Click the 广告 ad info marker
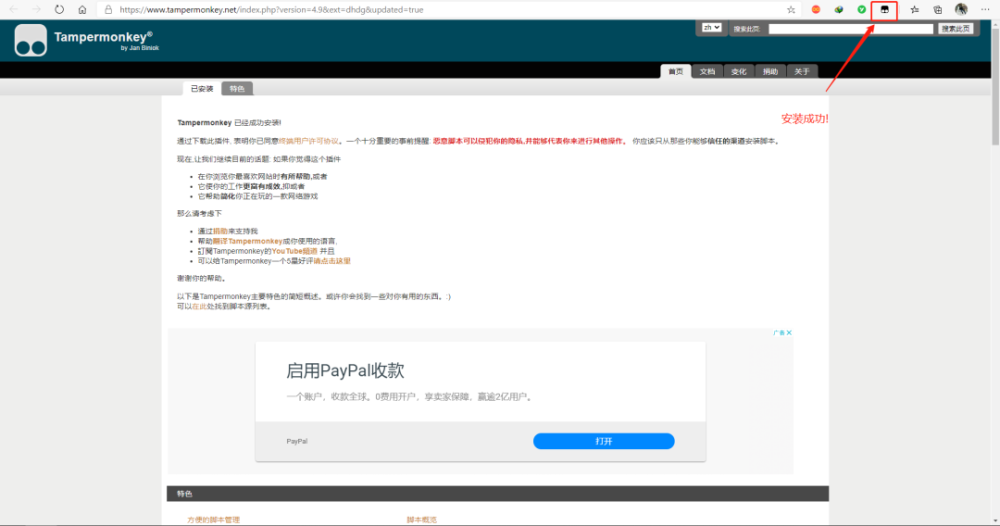1000x526 pixels. [779, 333]
